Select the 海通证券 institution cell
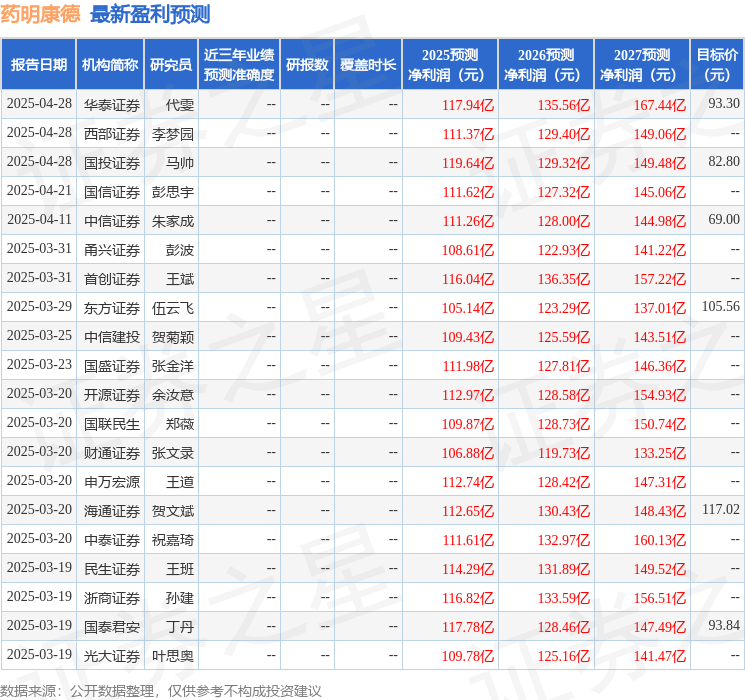Image resolution: width=745 pixels, height=700 pixels. tap(112, 511)
